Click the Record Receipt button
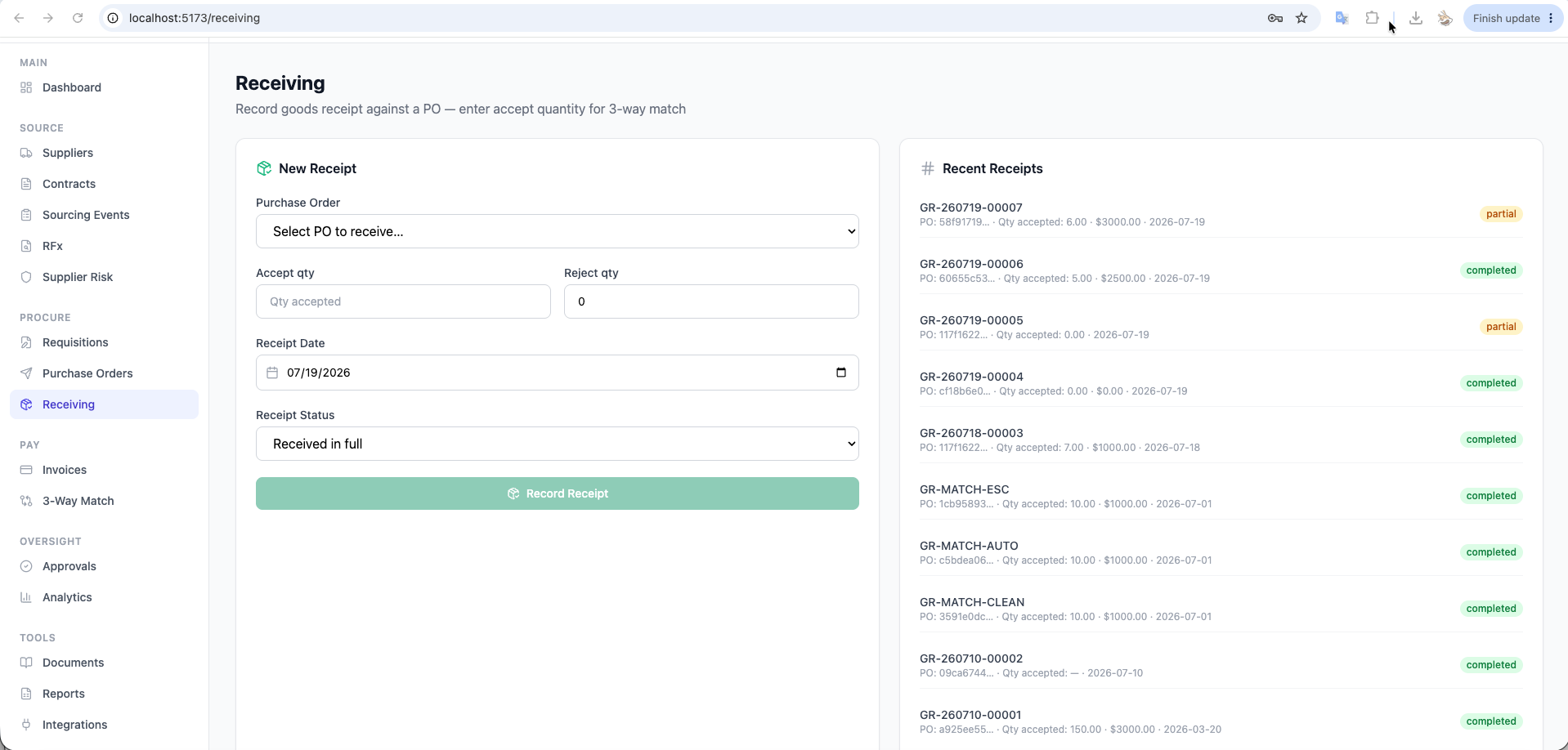Screen dimensions: 1568x750 click(x=558, y=493)
